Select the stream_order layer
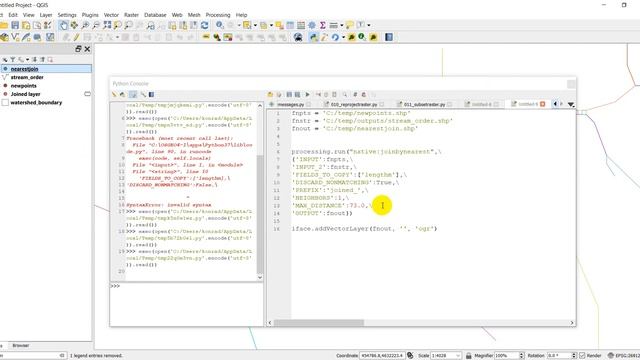 [27, 77]
